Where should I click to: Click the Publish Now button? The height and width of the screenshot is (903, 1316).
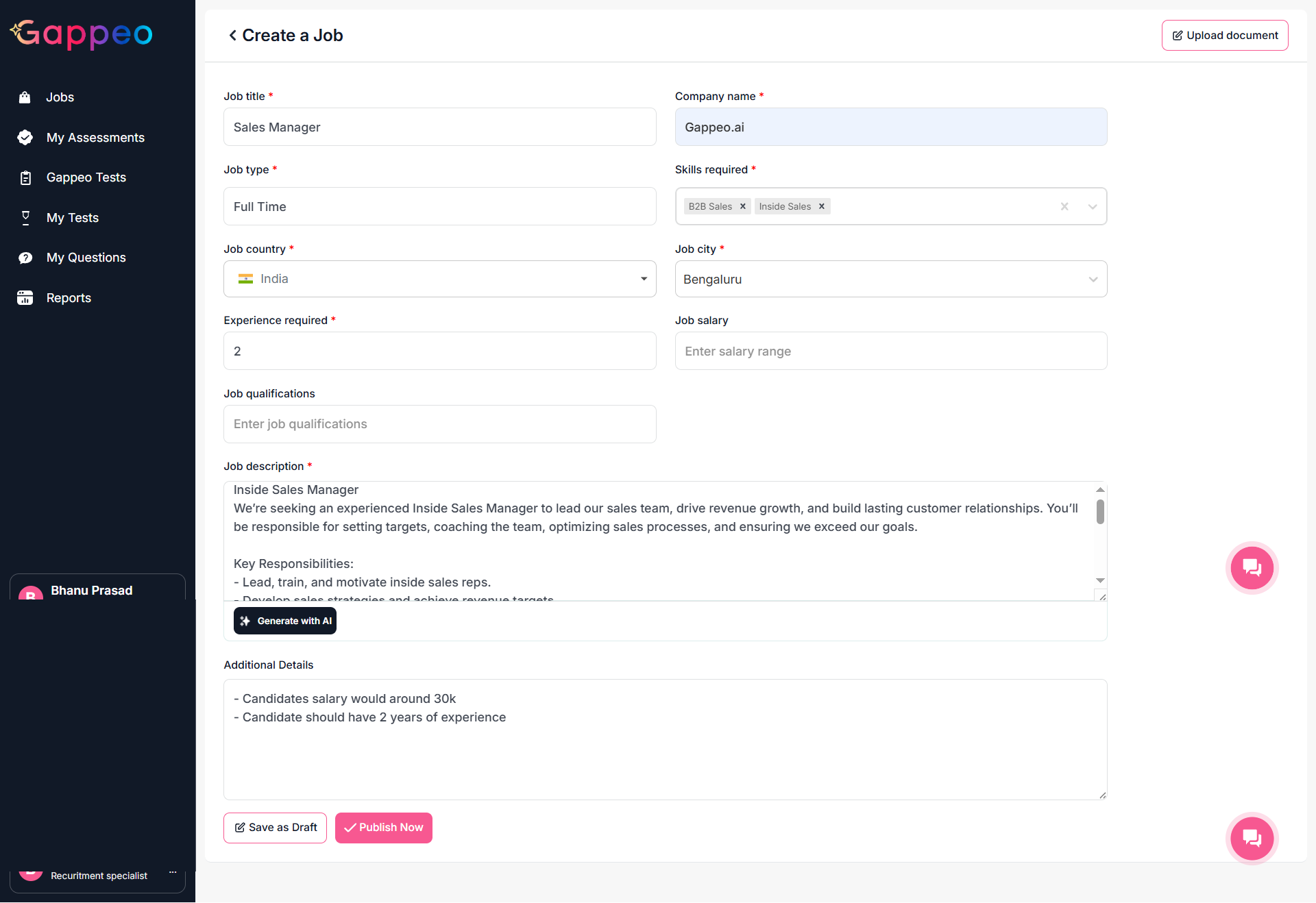[383, 828]
